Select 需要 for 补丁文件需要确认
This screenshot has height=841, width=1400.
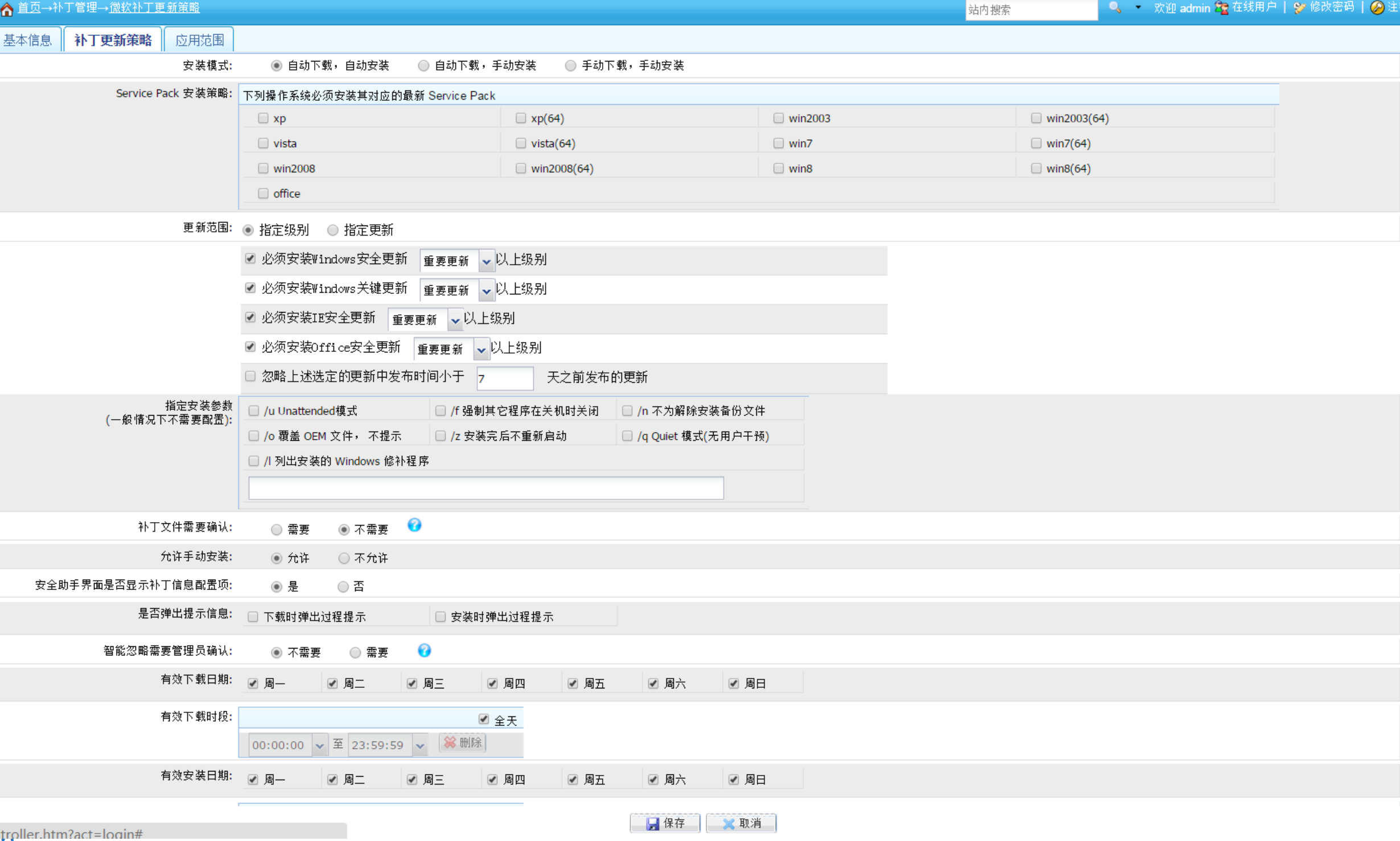tap(277, 530)
